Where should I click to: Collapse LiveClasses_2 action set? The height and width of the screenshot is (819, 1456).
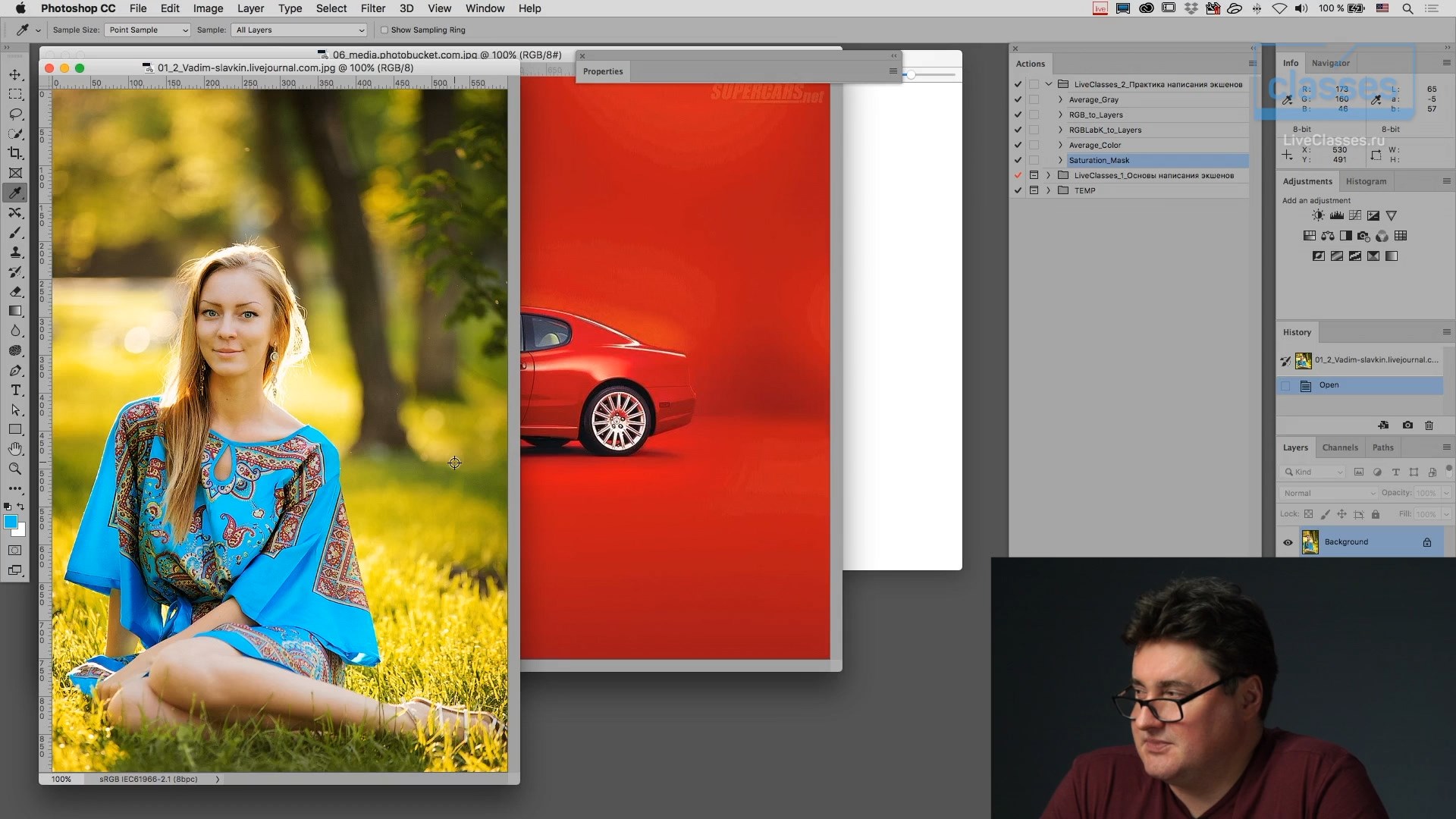pyautogui.click(x=1049, y=84)
